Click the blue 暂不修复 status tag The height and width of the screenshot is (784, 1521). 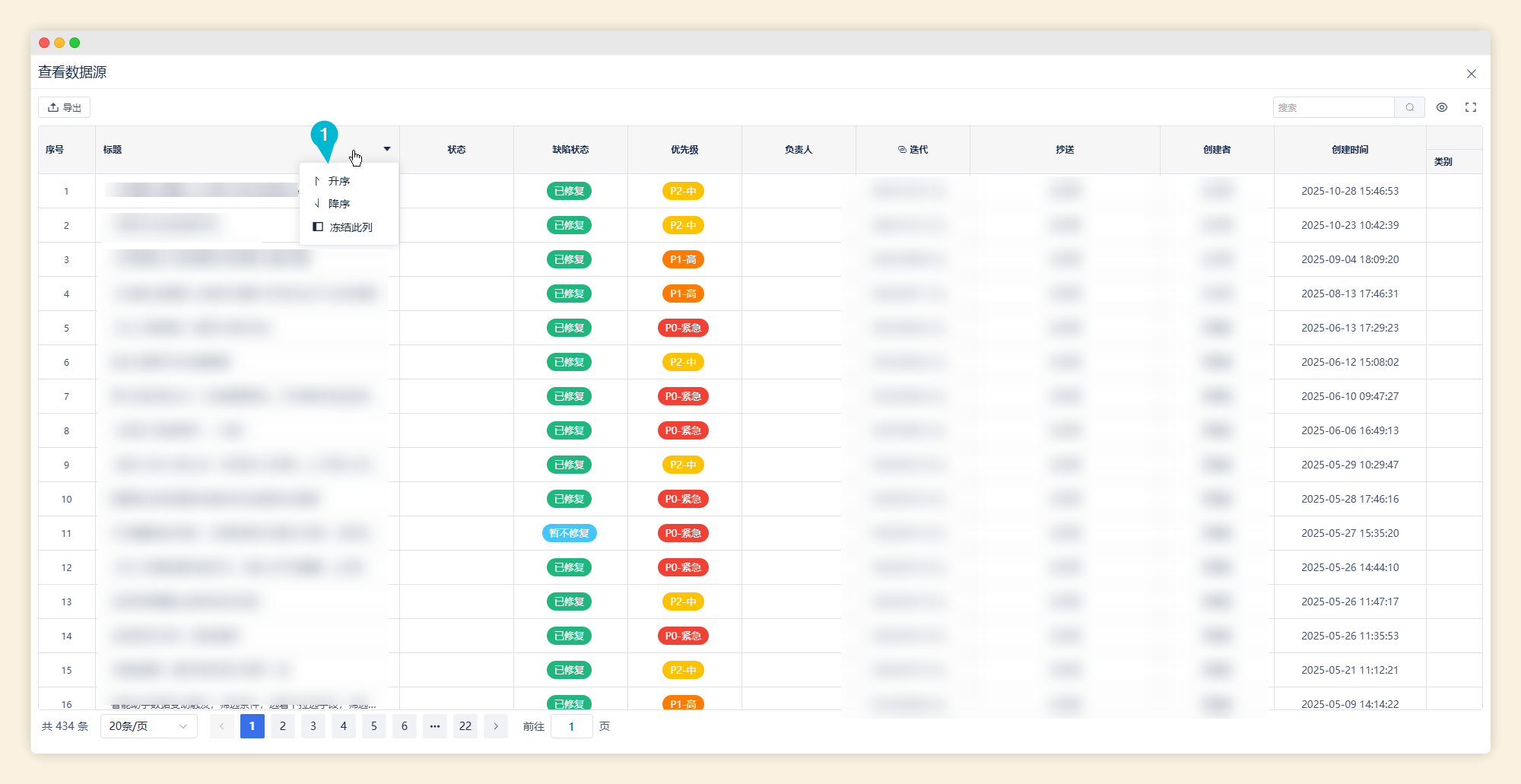[x=570, y=533]
